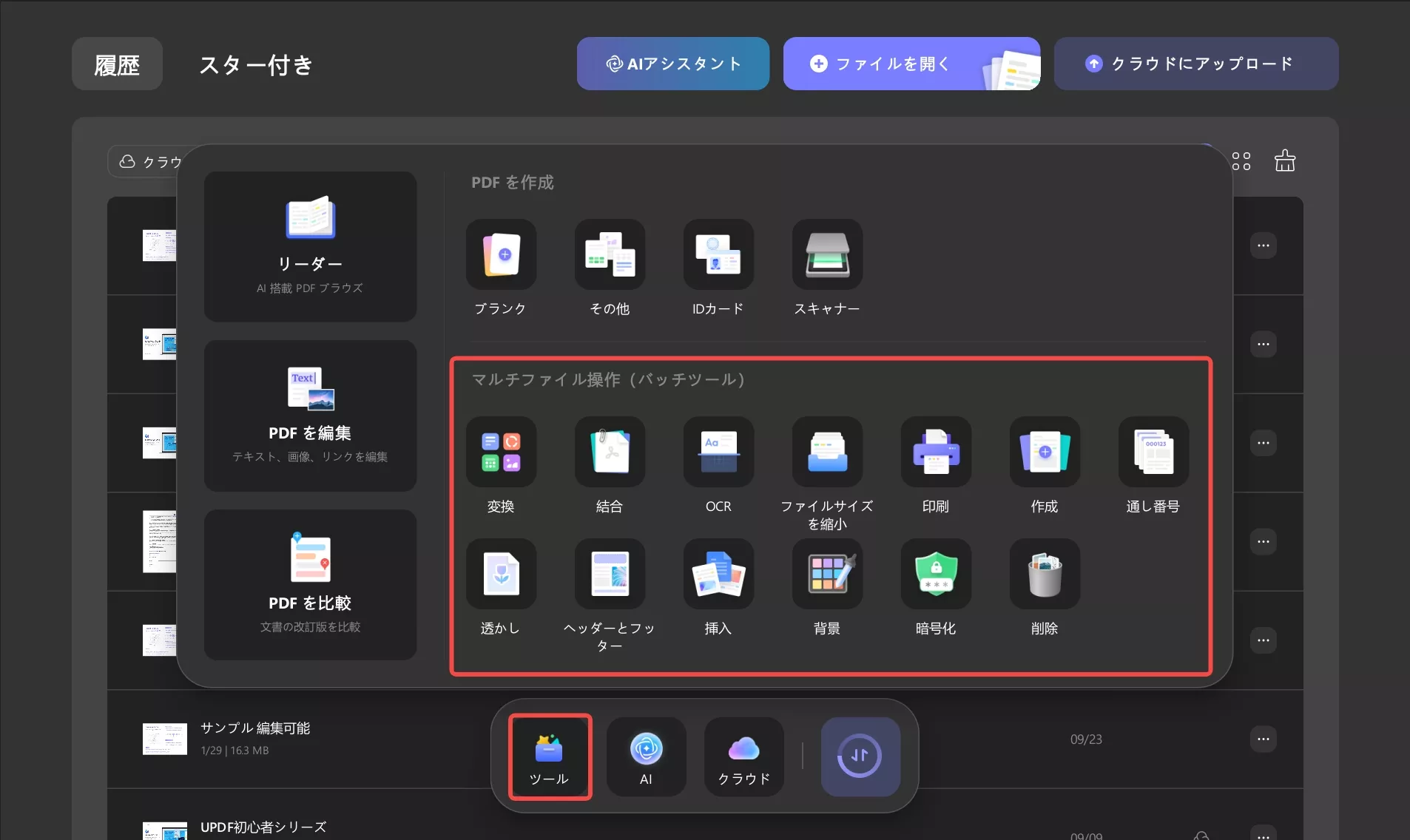Open thumbnail of サンプル 編集可能 file
1410x840 pixels.
point(165,739)
